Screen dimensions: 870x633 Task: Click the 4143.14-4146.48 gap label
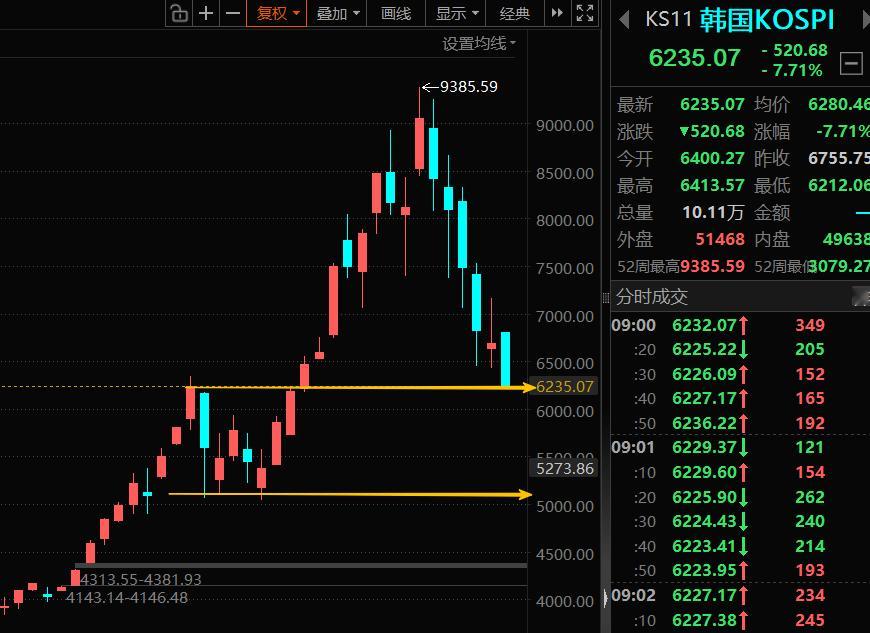[x=127, y=597]
